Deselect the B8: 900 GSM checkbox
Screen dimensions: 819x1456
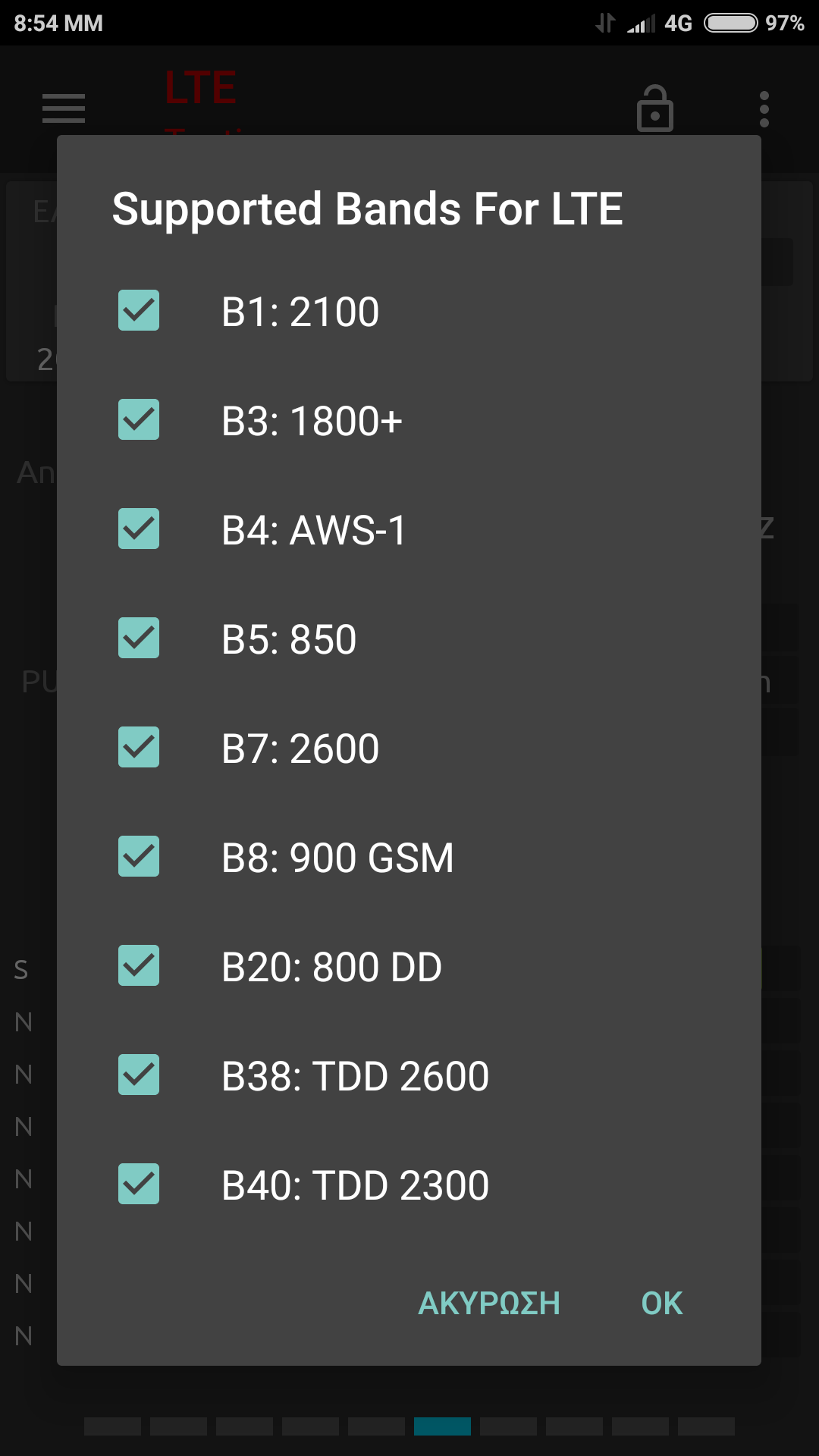(x=139, y=856)
